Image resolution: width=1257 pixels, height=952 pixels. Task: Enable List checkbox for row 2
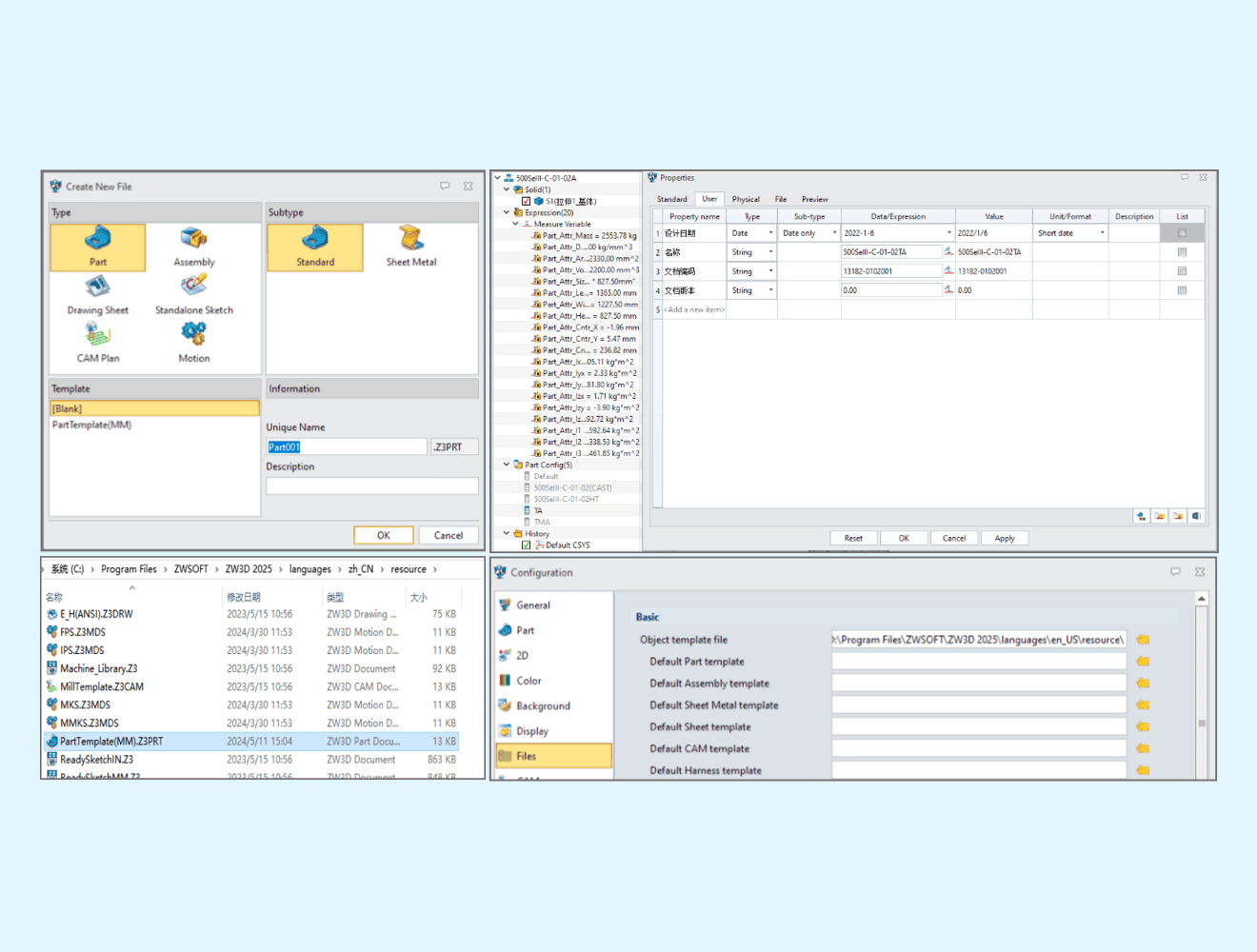(1182, 252)
